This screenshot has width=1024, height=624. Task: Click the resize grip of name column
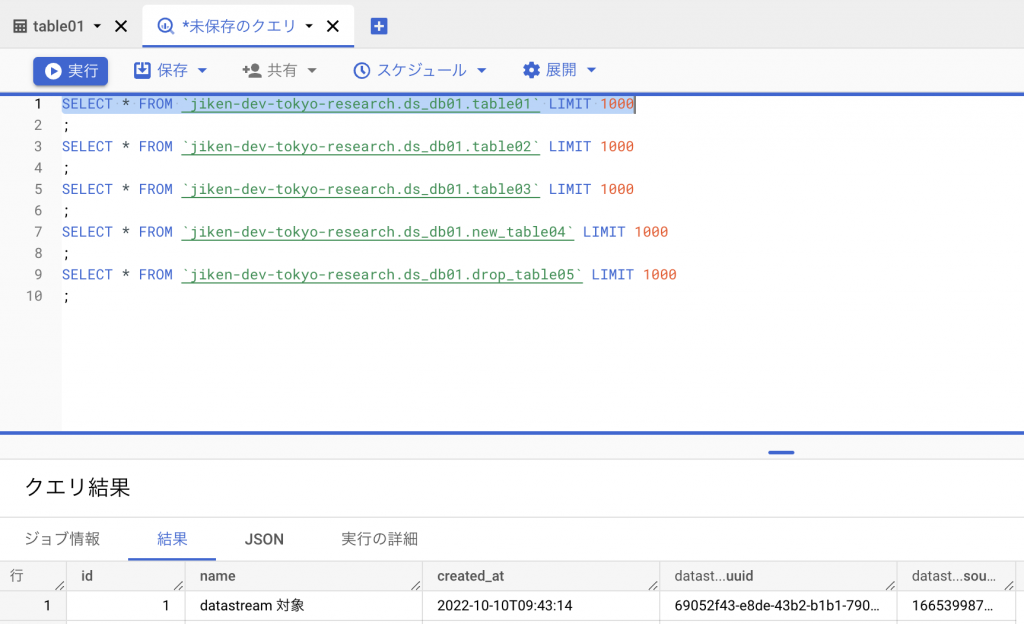point(415,585)
